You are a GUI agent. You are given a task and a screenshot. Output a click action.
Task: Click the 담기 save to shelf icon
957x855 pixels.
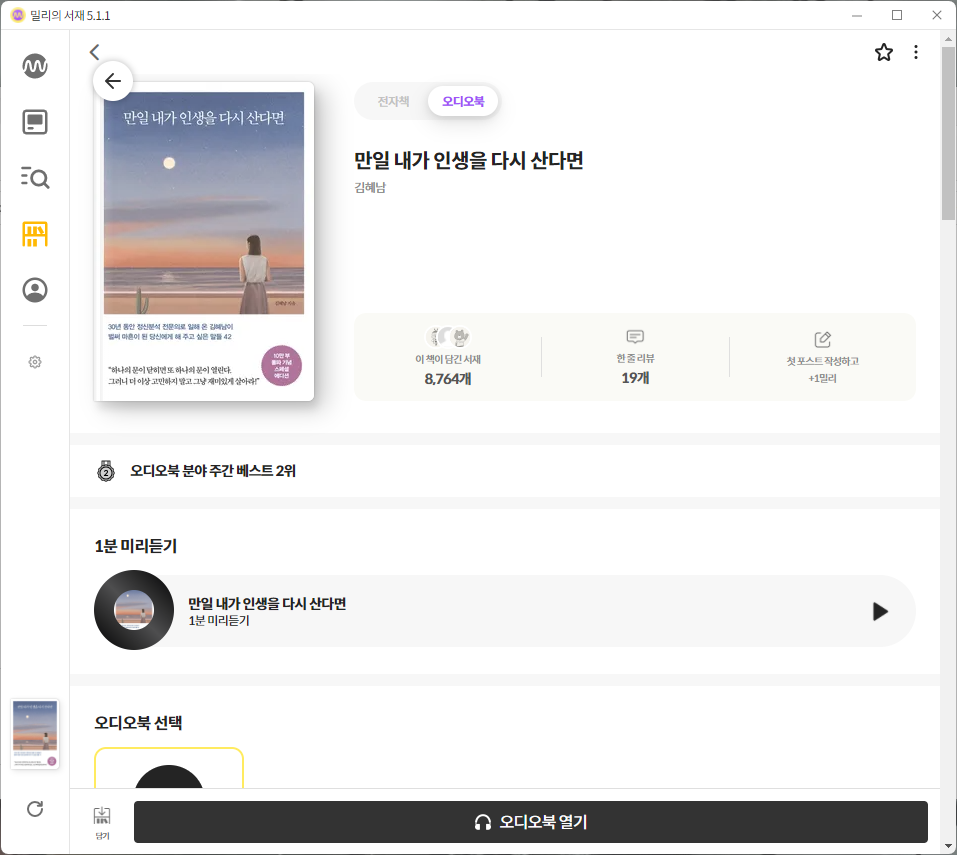pos(102,822)
